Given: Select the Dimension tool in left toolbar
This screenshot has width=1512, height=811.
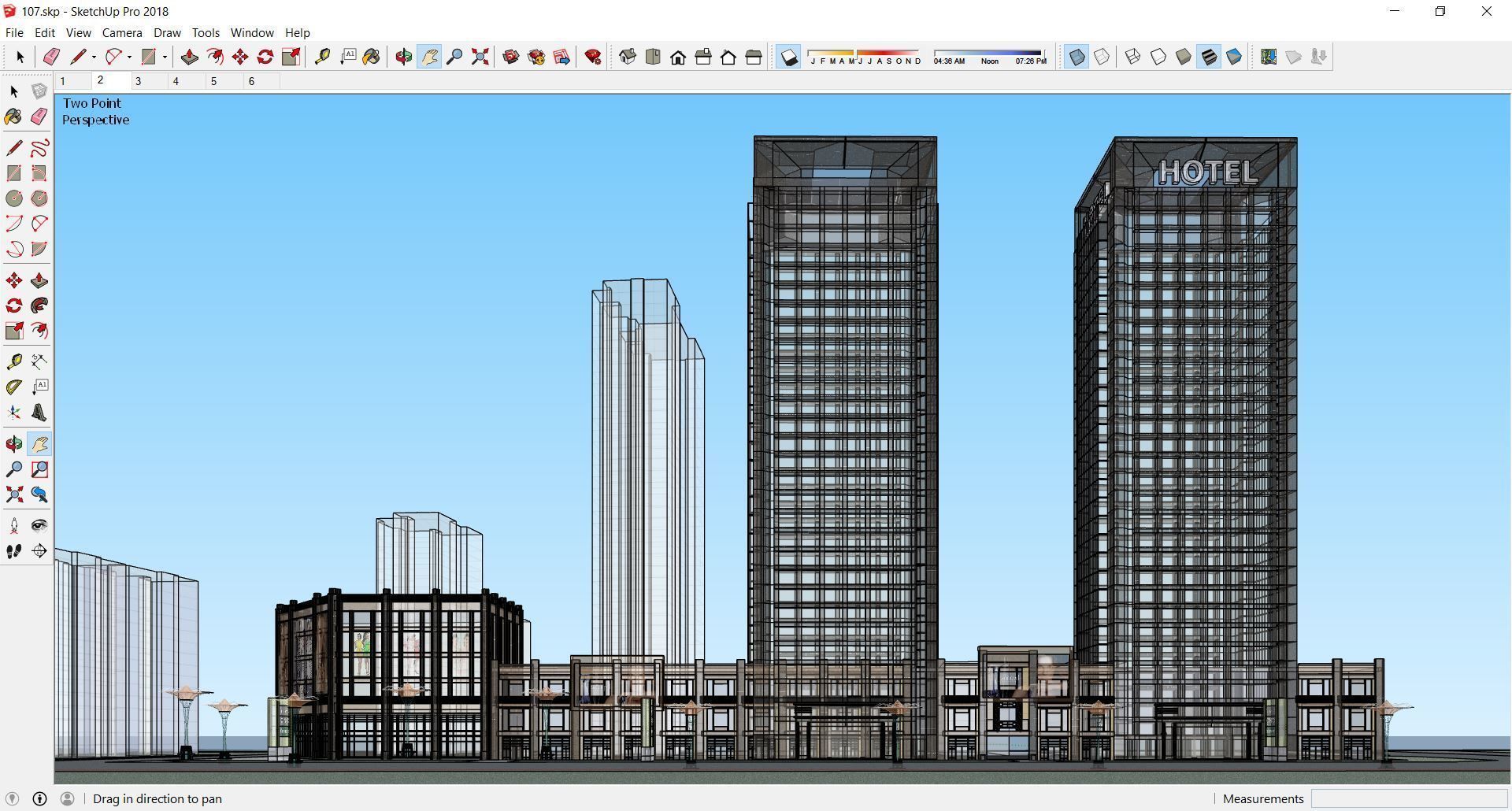Looking at the screenshot, I should [39, 362].
